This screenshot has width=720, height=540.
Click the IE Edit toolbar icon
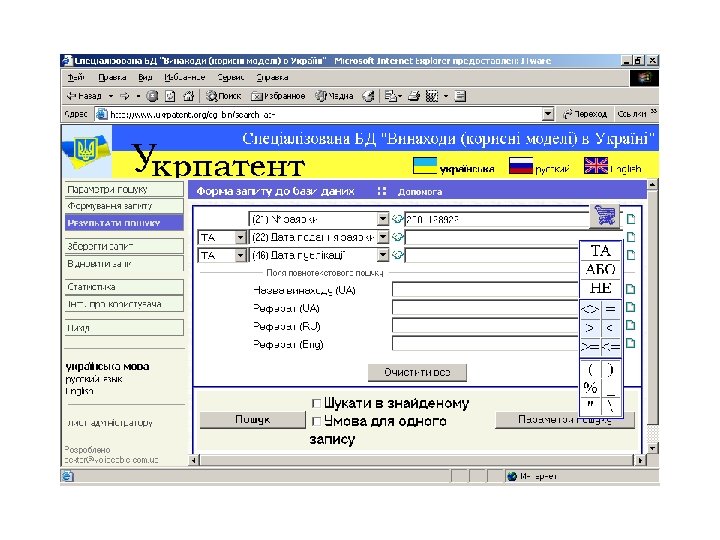coord(432,96)
